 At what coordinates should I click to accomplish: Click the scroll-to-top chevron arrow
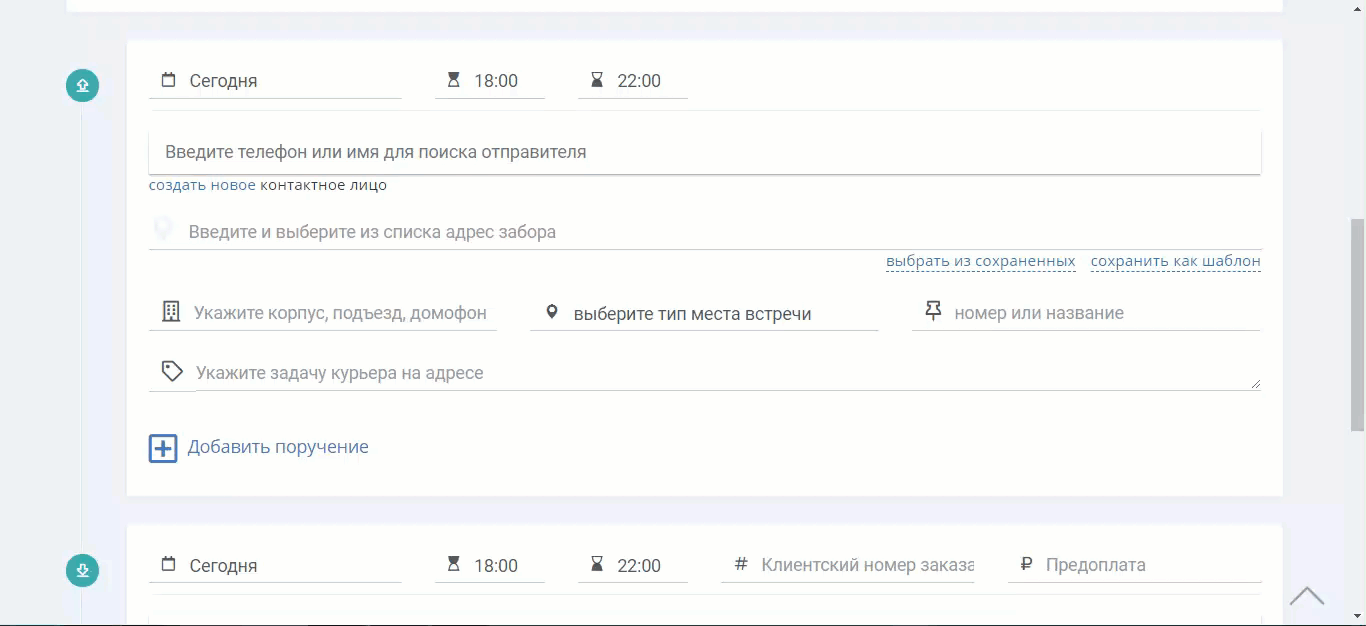(1307, 596)
